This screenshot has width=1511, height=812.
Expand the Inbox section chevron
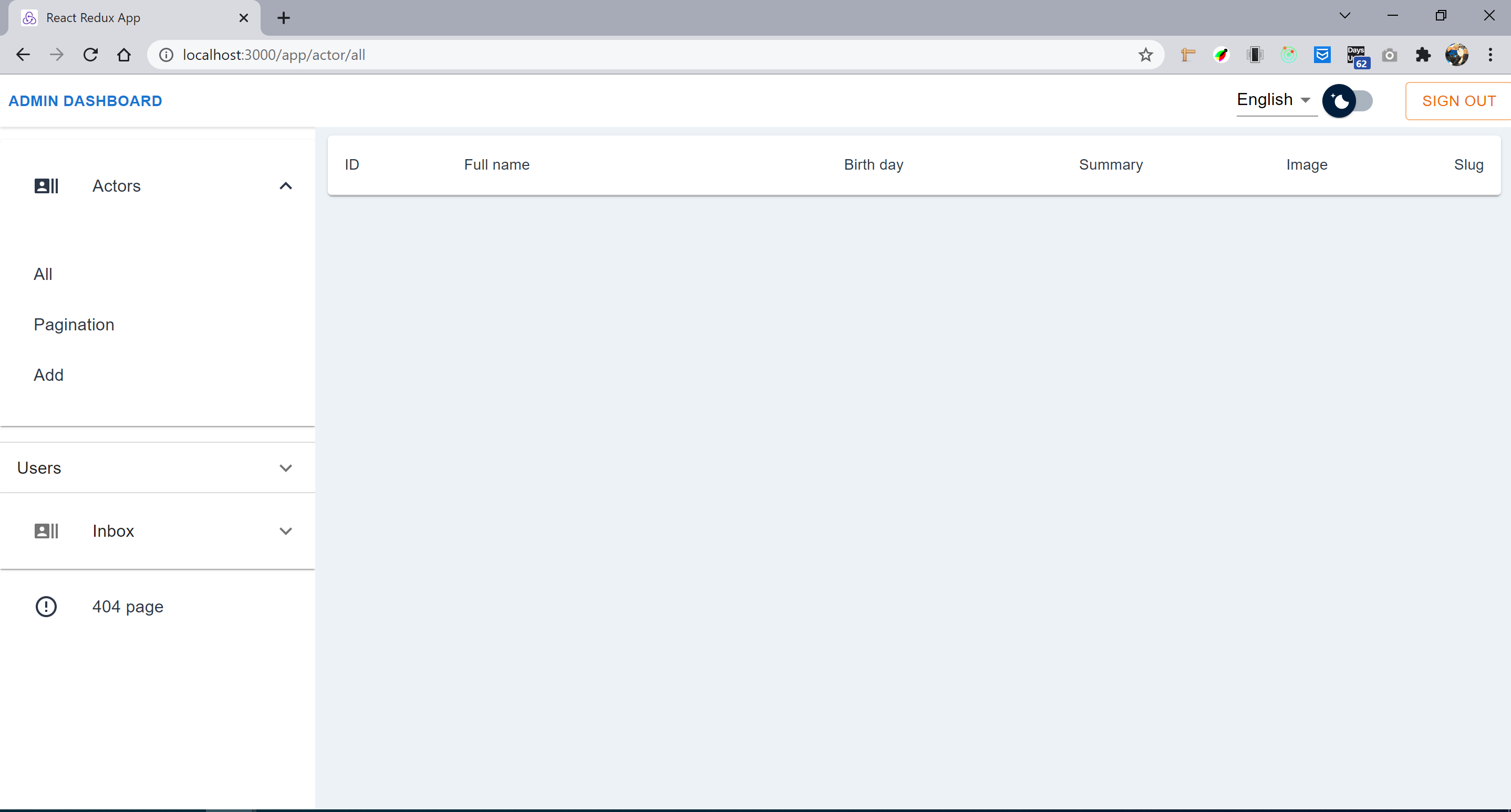pyautogui.click(x=286, y=530)
